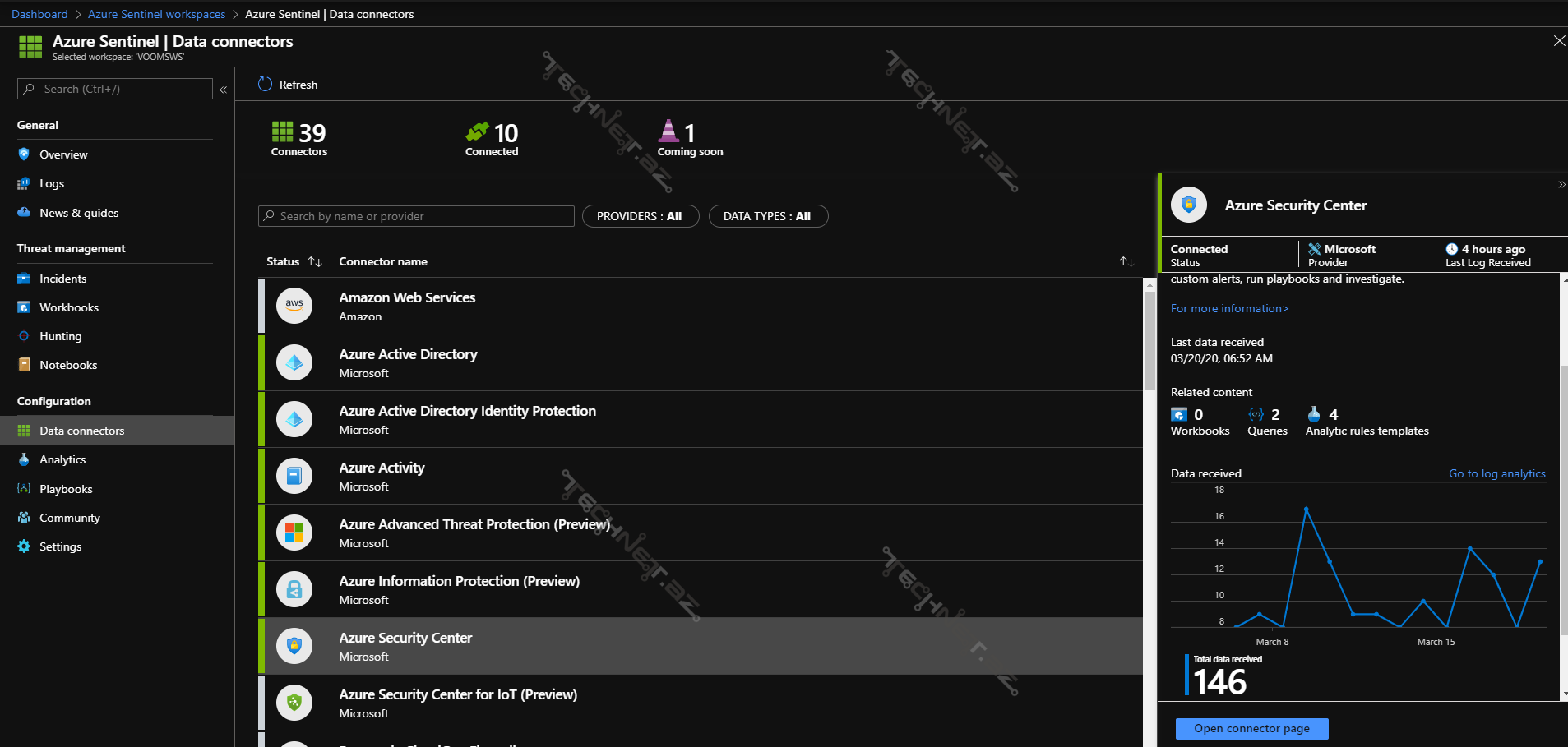Open Incidents in the sidebar
Viewport: 1568px width, 747px height.
(x=62, y=279)
